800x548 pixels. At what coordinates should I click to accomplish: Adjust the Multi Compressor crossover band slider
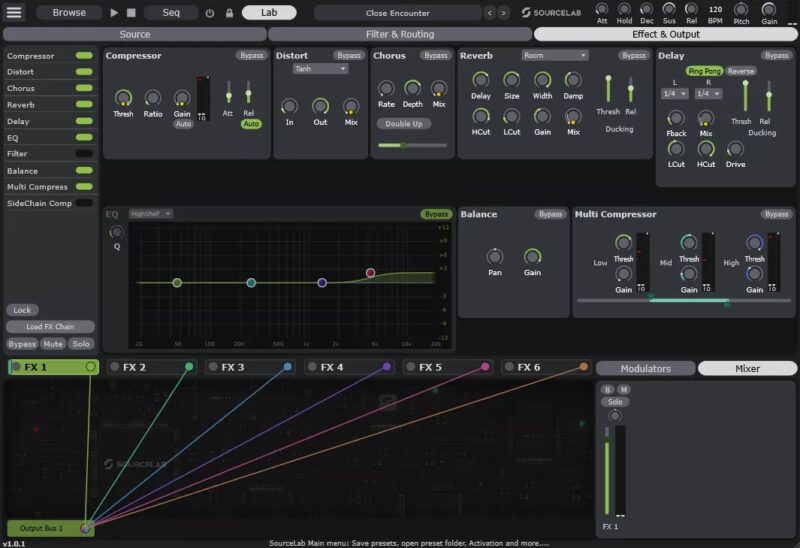[x=684, y=301]
